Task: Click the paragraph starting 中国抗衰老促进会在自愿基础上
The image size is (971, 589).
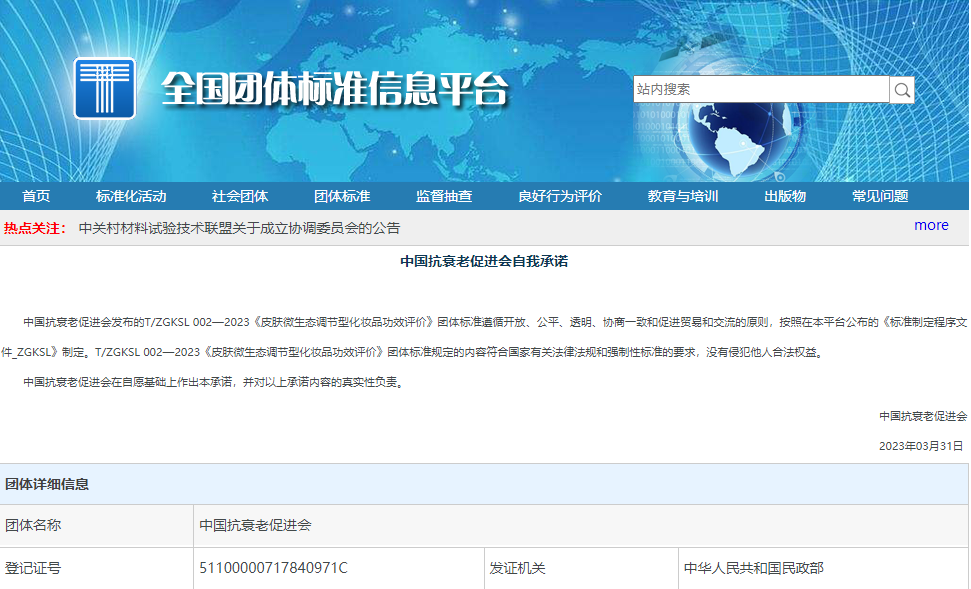Action: (x=215, y=382)
